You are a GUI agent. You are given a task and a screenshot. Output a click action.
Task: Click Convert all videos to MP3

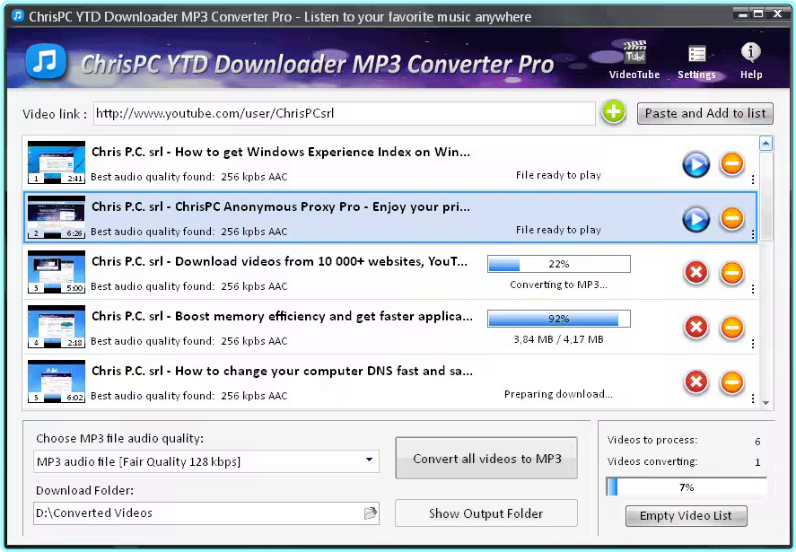pos(486,458)
